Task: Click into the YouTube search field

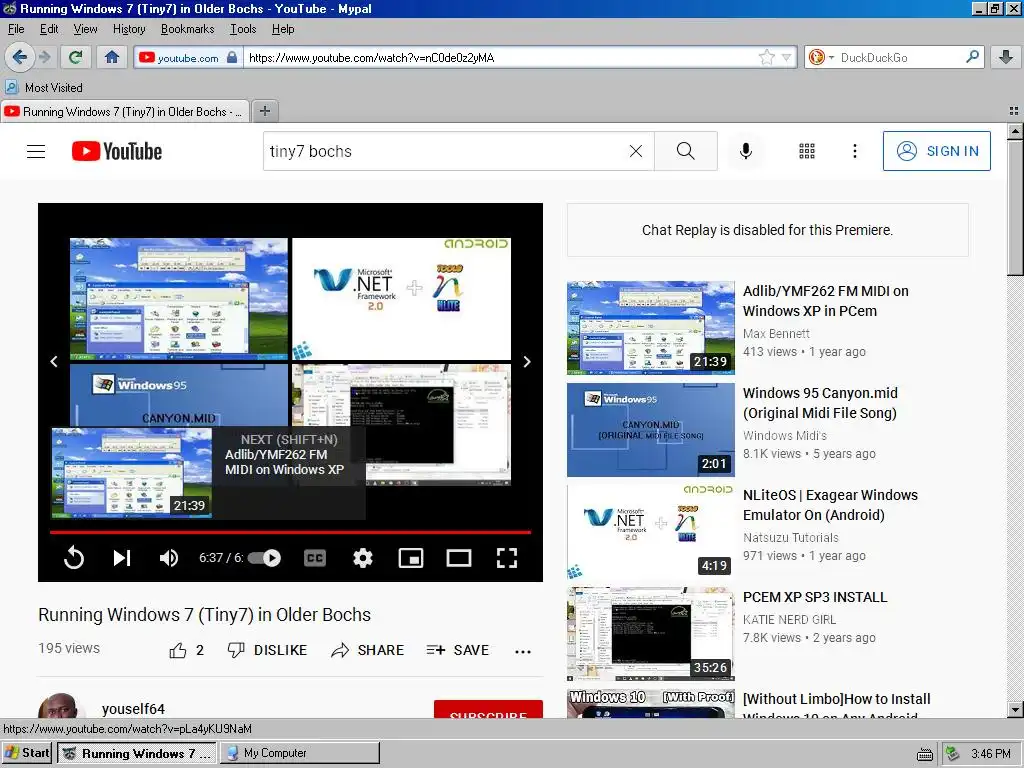Action: [x=444, y=152]
